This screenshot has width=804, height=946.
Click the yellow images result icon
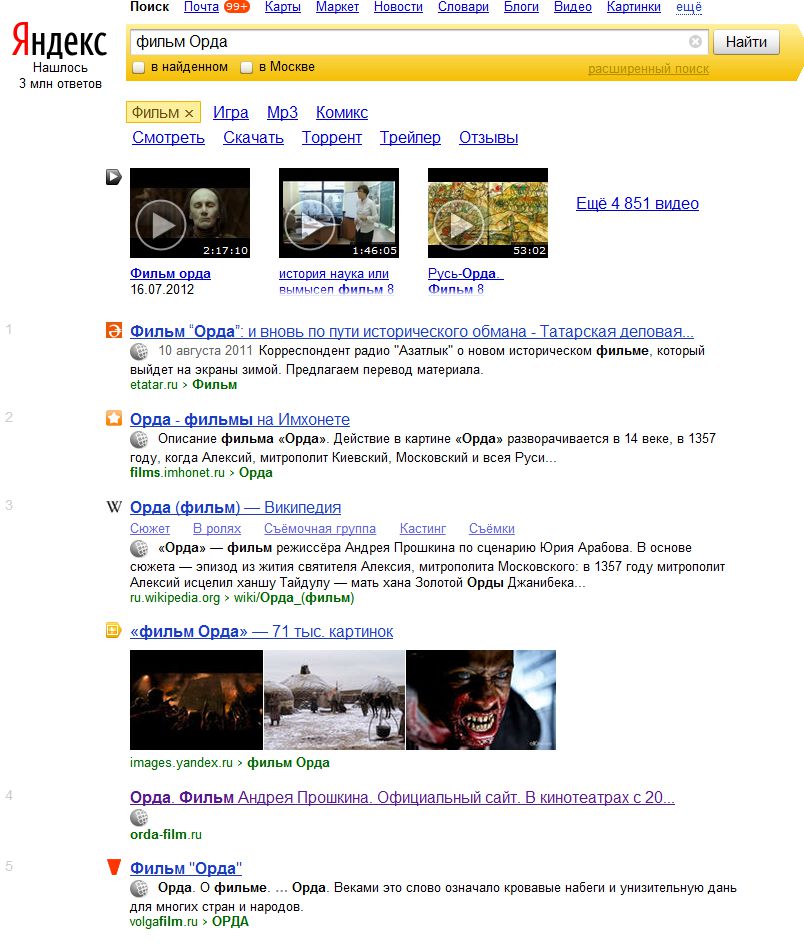pyautogui.click(x=114, y=631)
